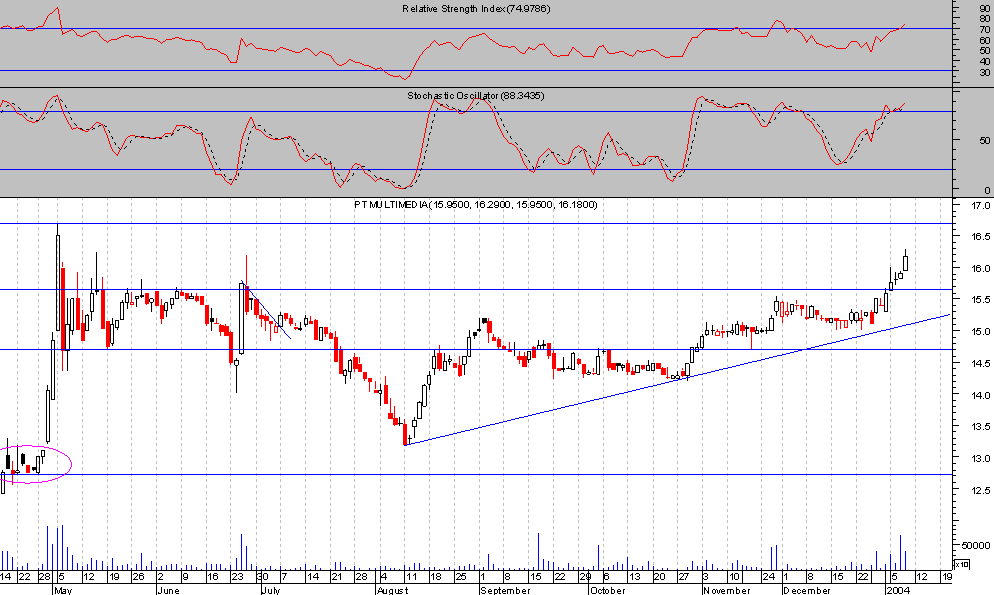The height and width of the screenshot is (595, 994).
Task: Click the 2004 year label
Action: point(897,590)
